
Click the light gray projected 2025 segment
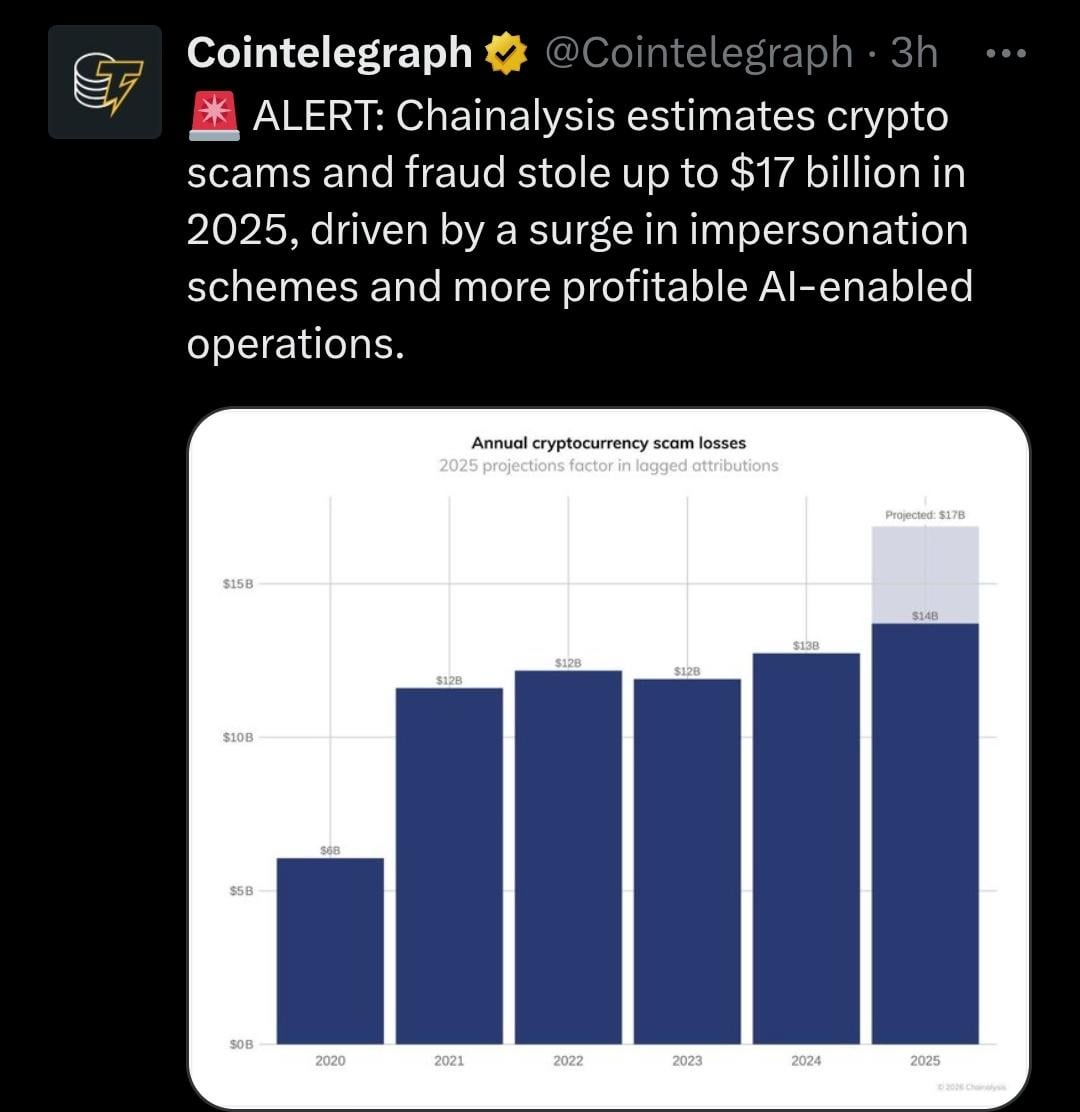pos(925,575)
